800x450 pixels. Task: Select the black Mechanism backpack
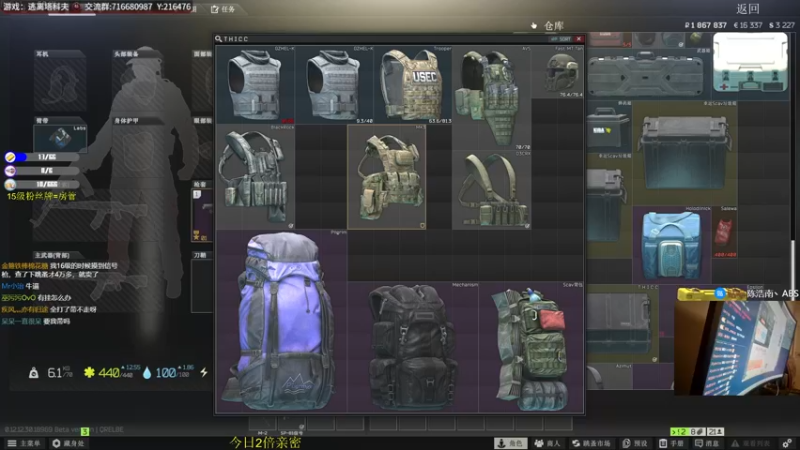(x=413, y=347)
